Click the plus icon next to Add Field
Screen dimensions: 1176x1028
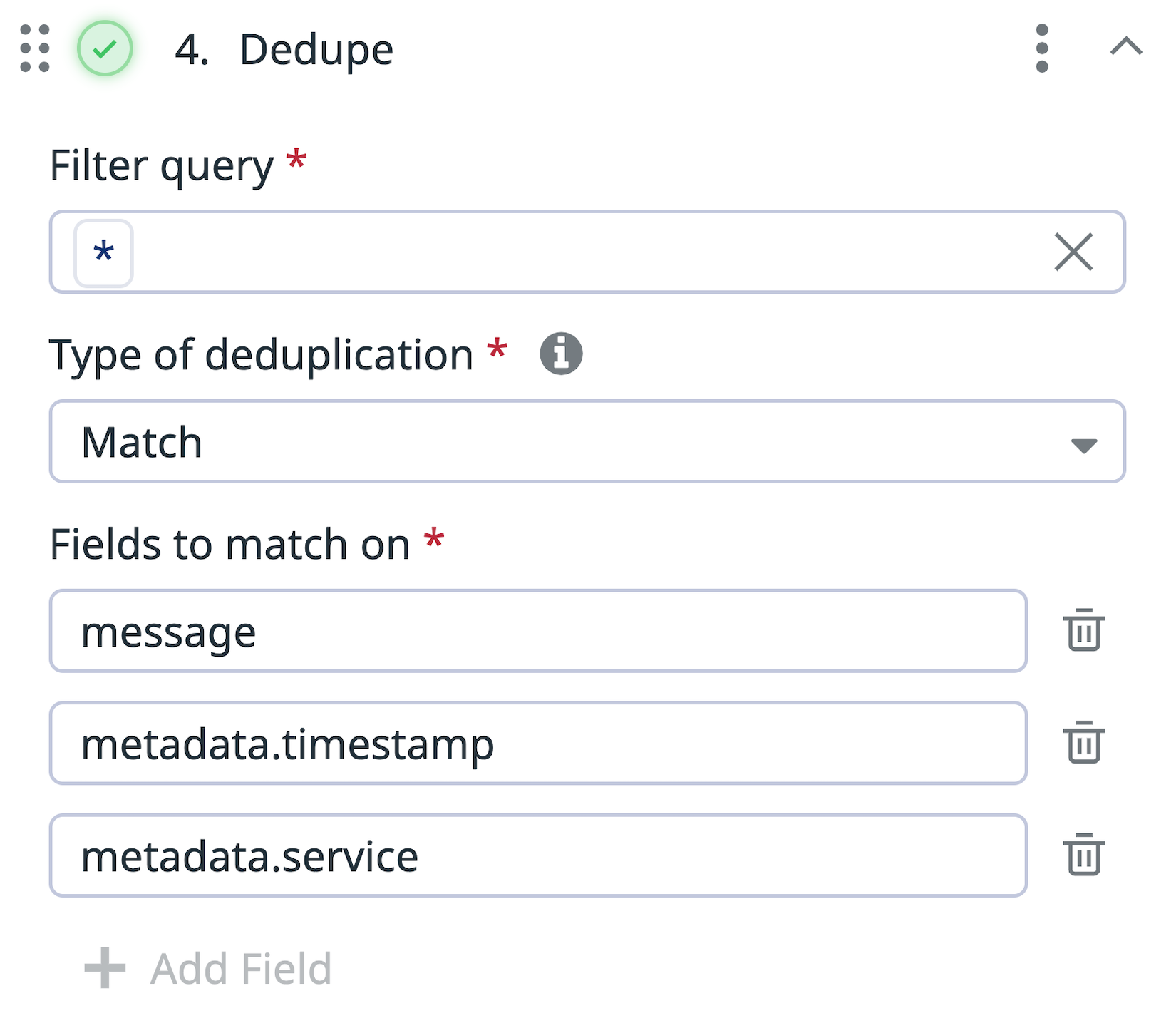(104, 968)
